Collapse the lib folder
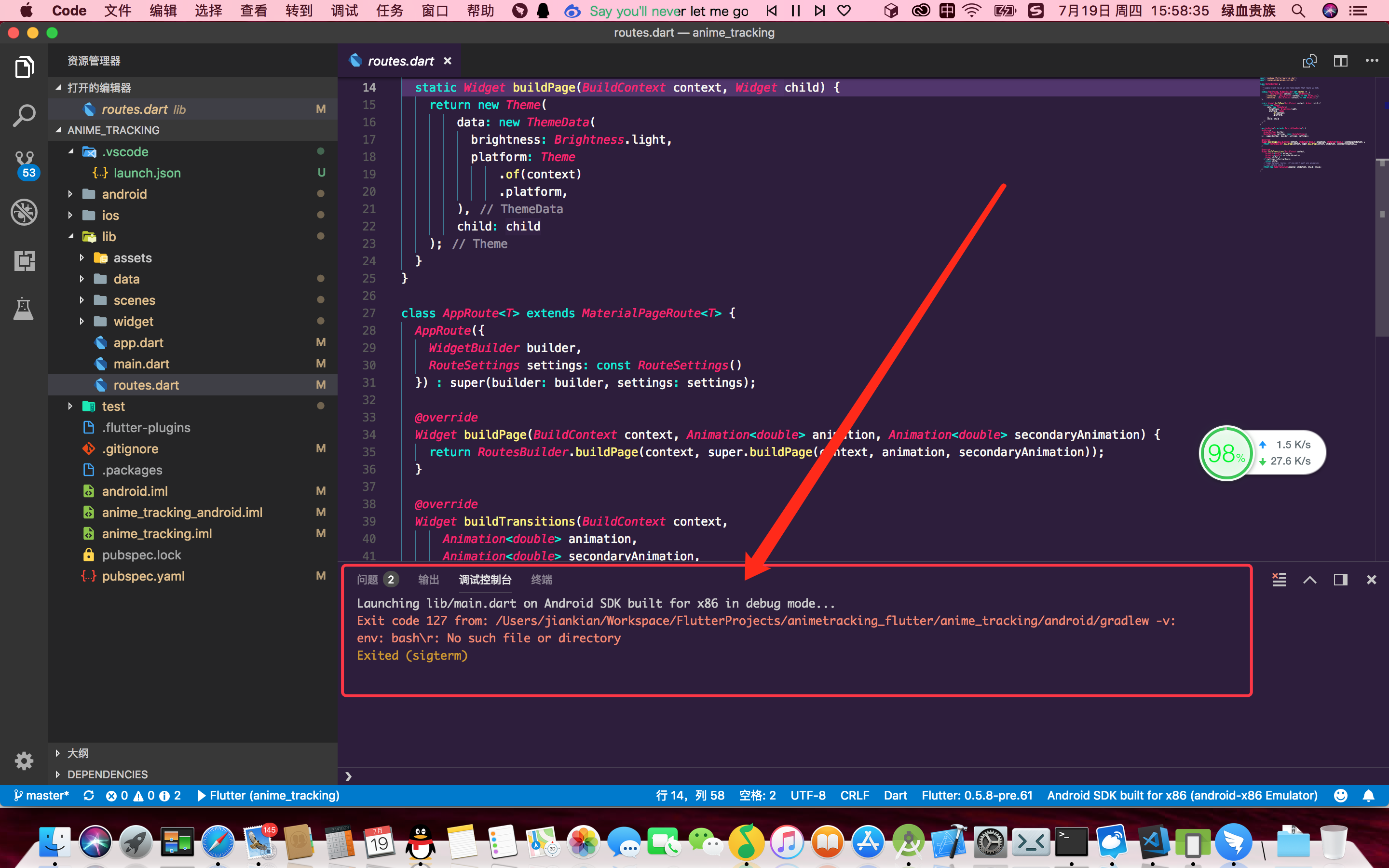Viewport: 1389px width, 868px height. point(109,236)
